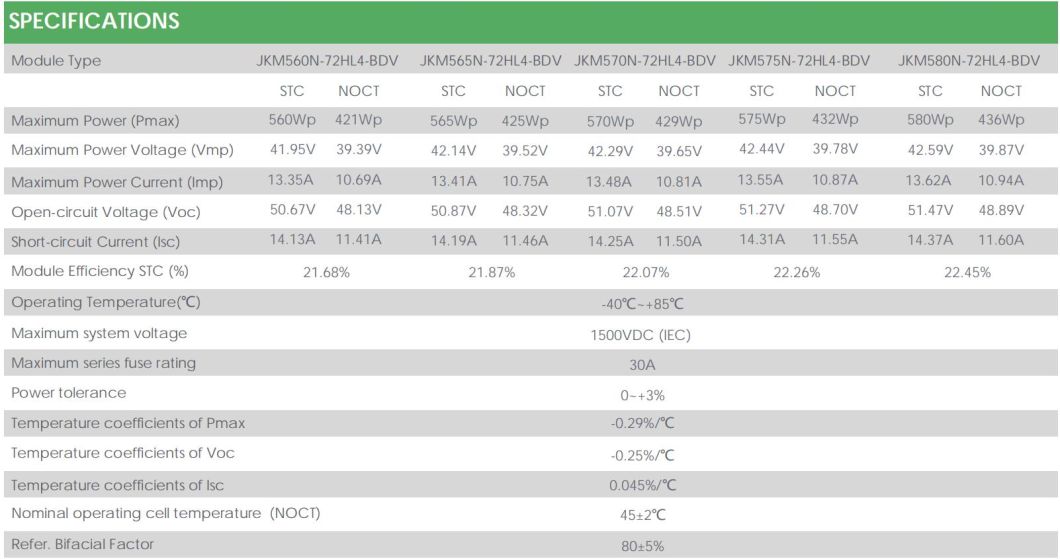
Task: Click the JKM570N-72HL4-BDV column heading
Action: pos(645,61)
